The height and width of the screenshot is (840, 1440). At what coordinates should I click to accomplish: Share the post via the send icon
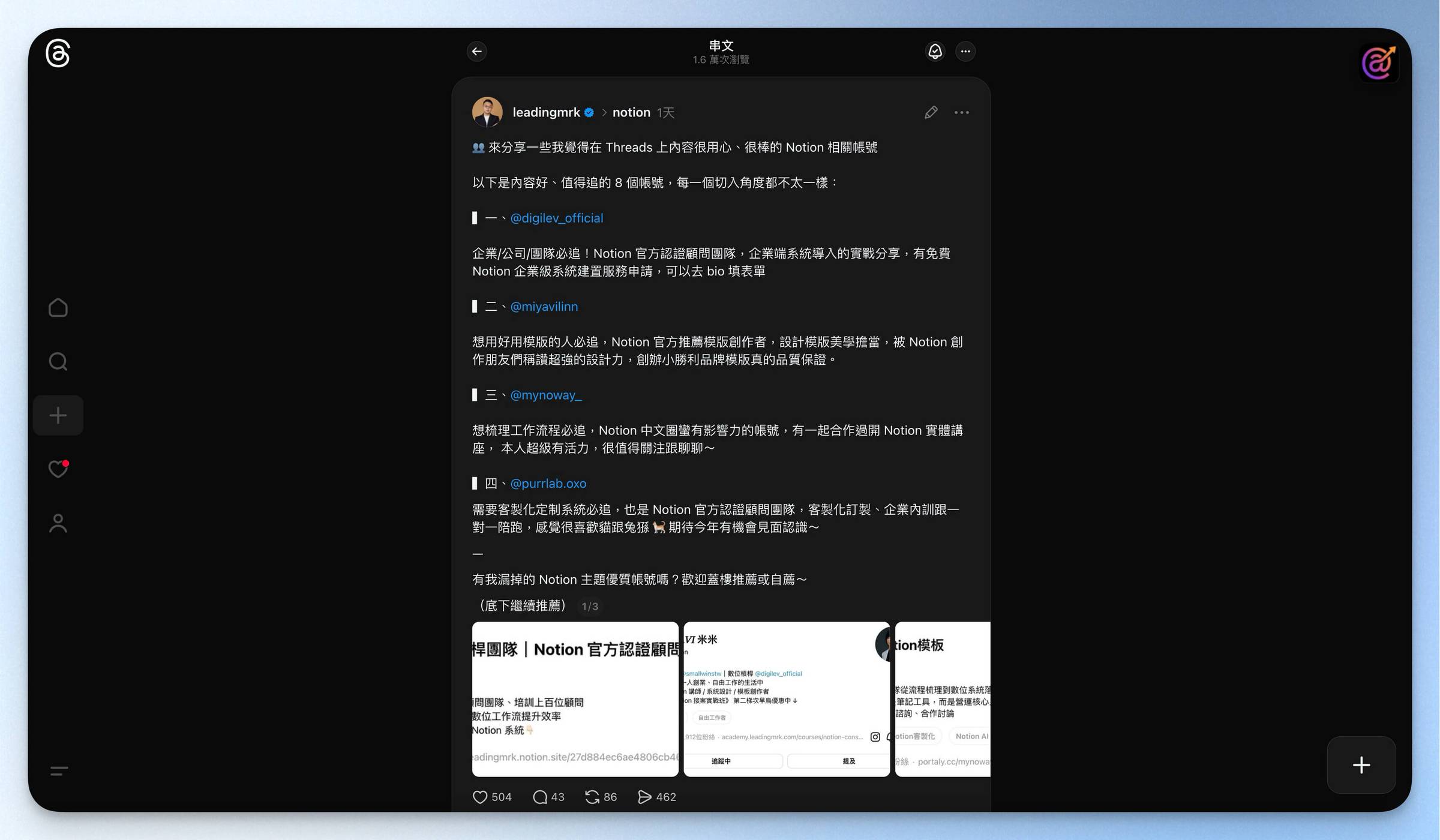(644, 797)
